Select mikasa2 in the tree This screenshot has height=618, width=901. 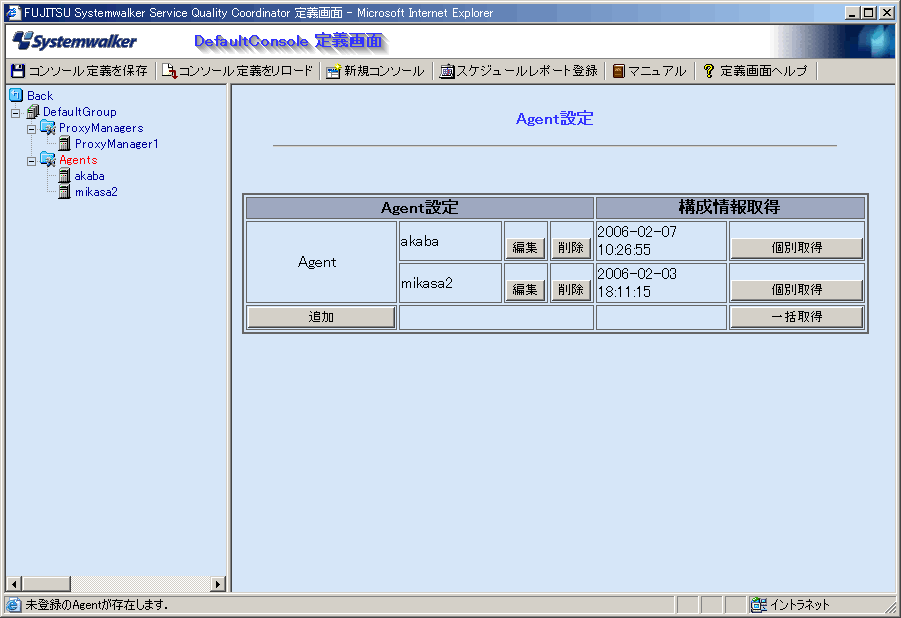96,192
